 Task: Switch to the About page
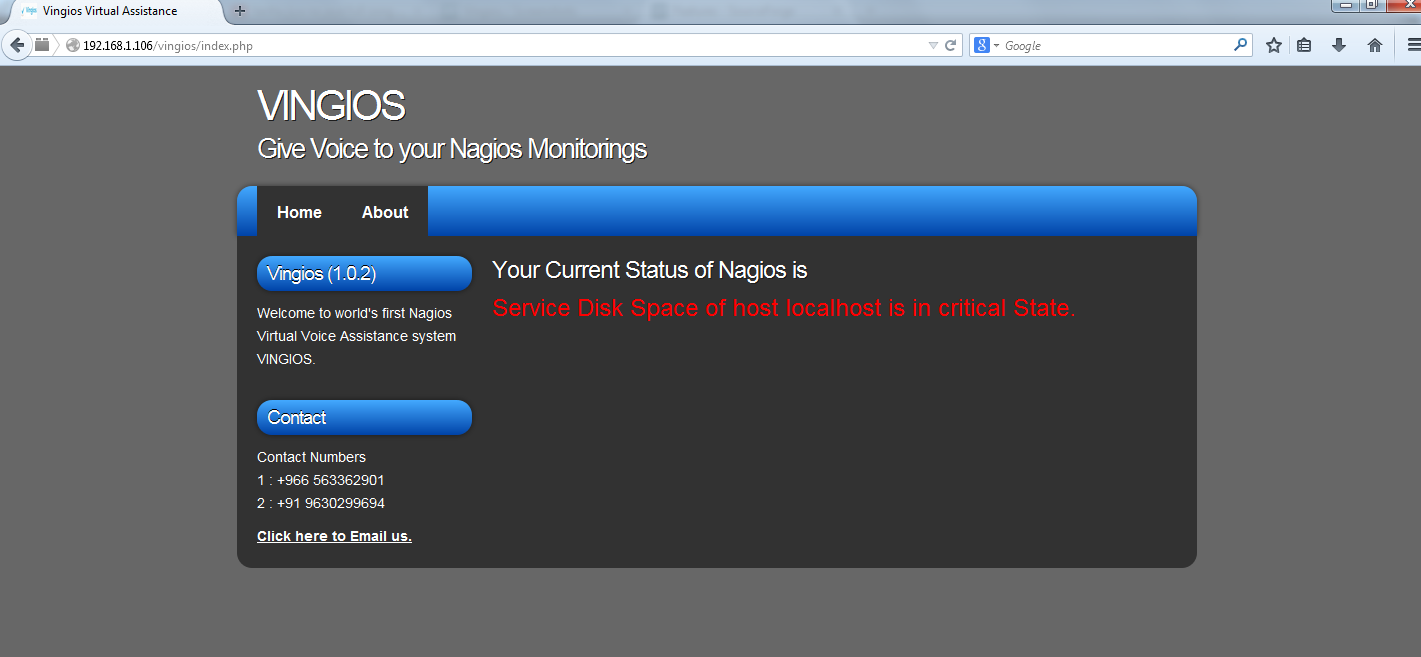click(x=384, y=211)
